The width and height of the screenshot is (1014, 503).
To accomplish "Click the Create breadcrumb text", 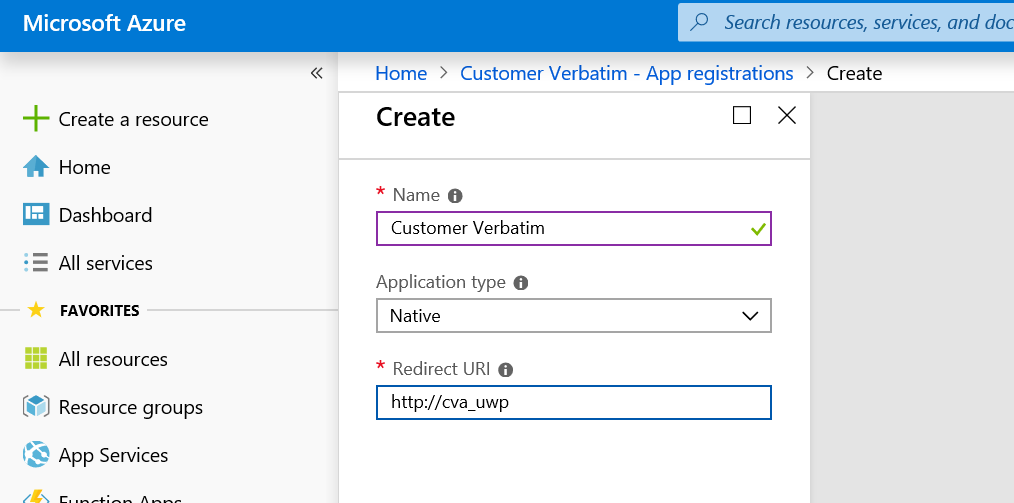I will point(854,73).
